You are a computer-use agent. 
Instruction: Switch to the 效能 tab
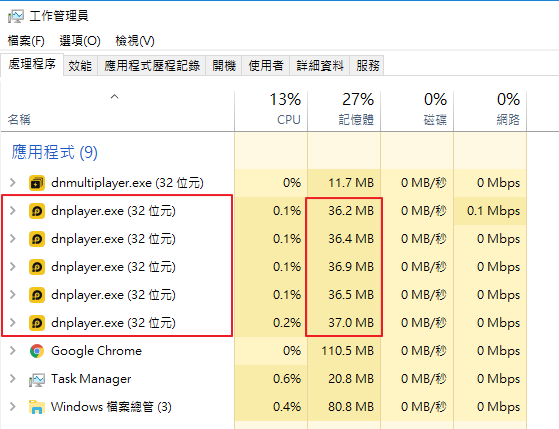80,66
